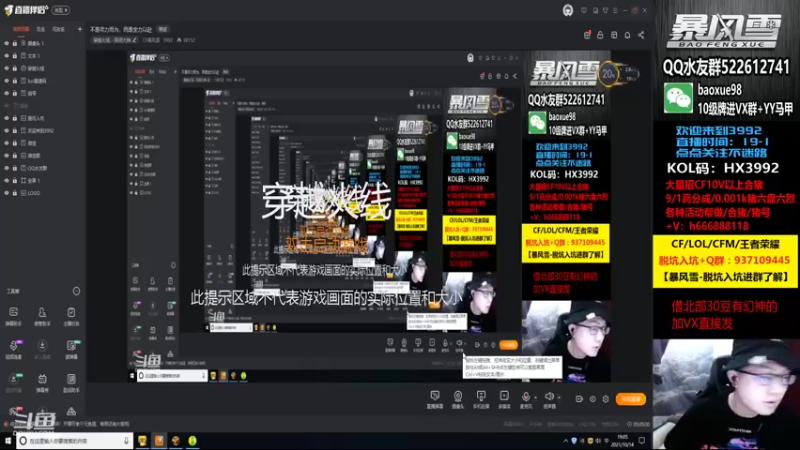This screenshot has width=800, height=450.
Task: Open the notification bell icon
Action: point(628,35)
